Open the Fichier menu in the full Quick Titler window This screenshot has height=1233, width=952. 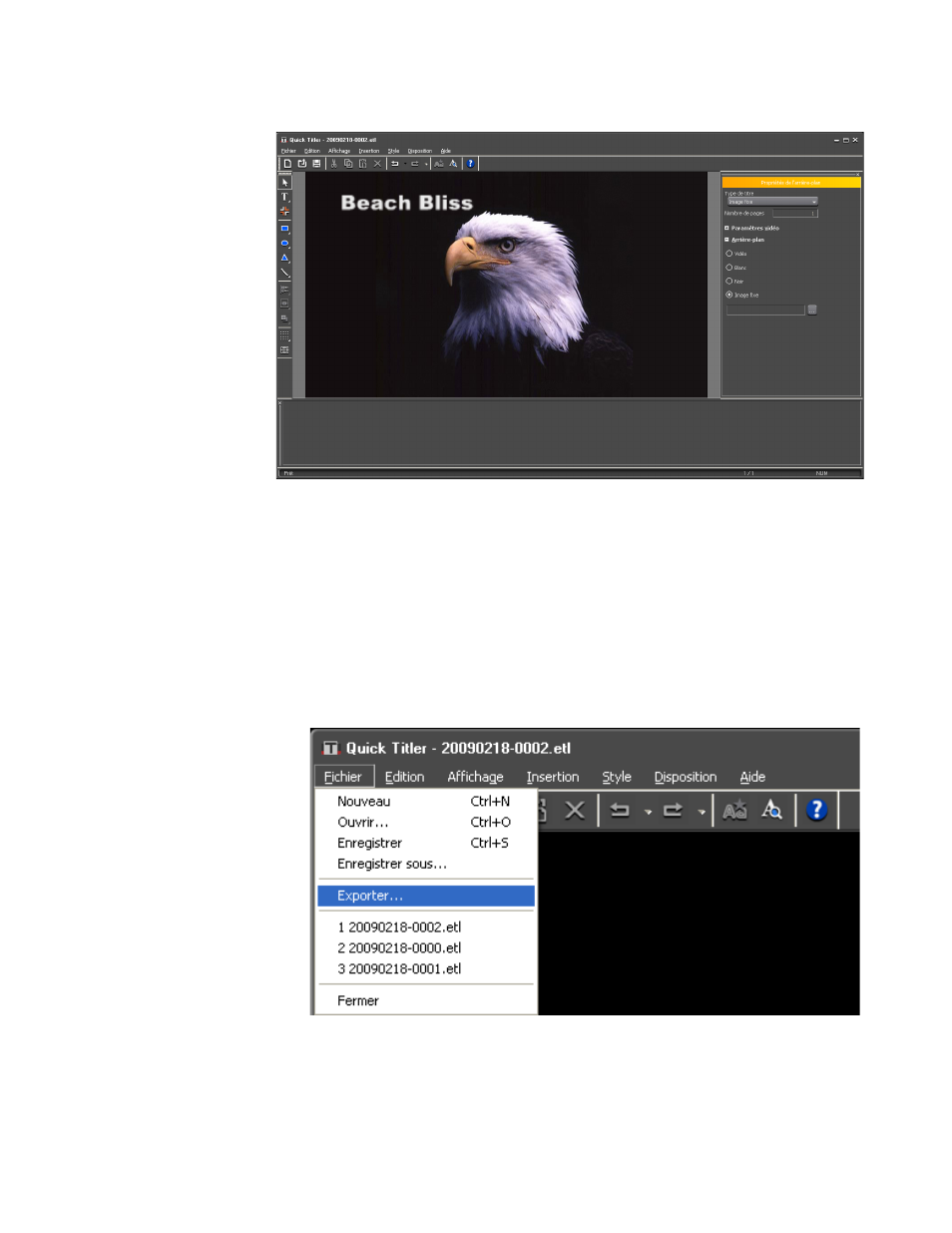click(x=288, y=151)
